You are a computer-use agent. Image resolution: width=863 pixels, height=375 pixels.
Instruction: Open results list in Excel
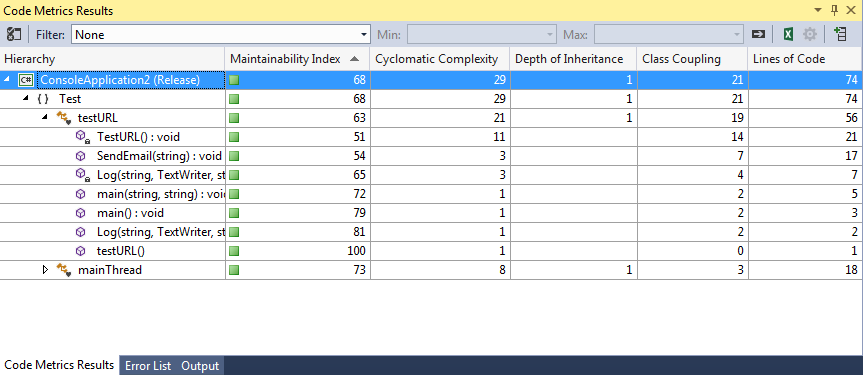(x=788, y=35)
